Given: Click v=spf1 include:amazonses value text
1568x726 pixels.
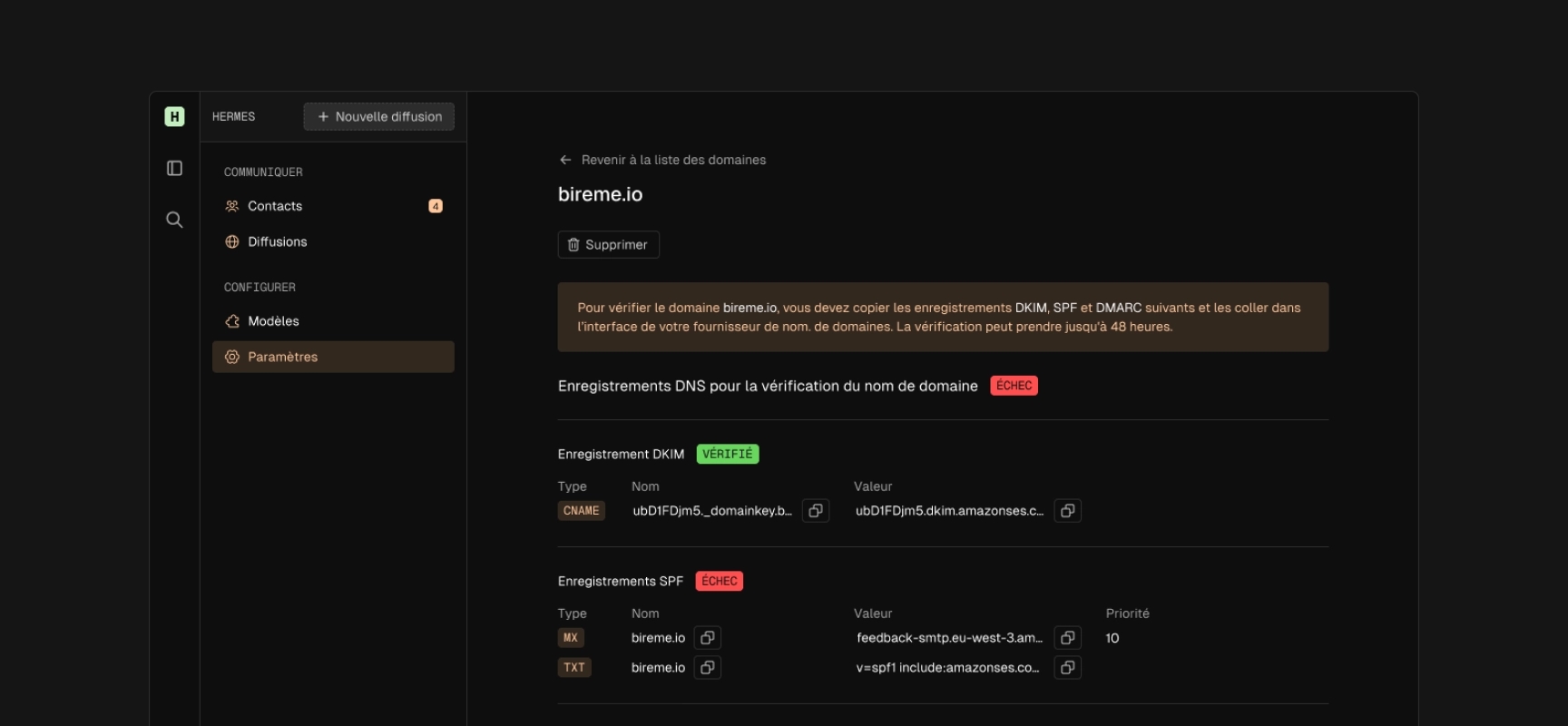Looking at the screenshot, I should 947,668.
